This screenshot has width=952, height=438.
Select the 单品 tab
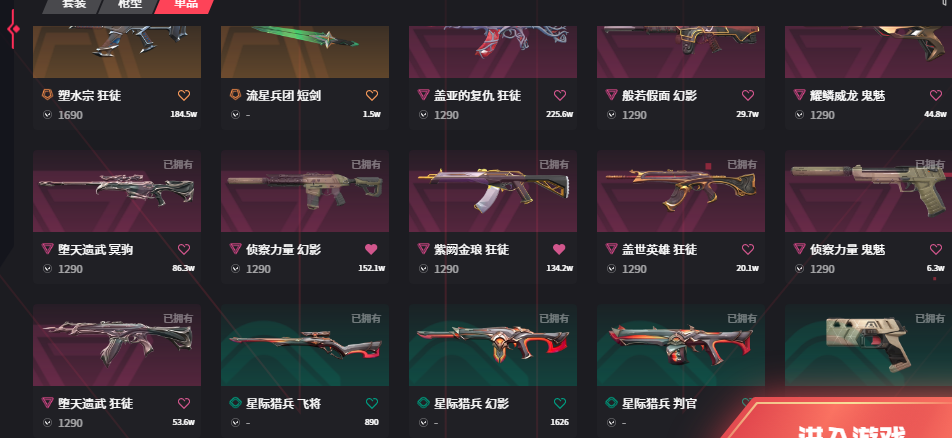pos(185,5)
